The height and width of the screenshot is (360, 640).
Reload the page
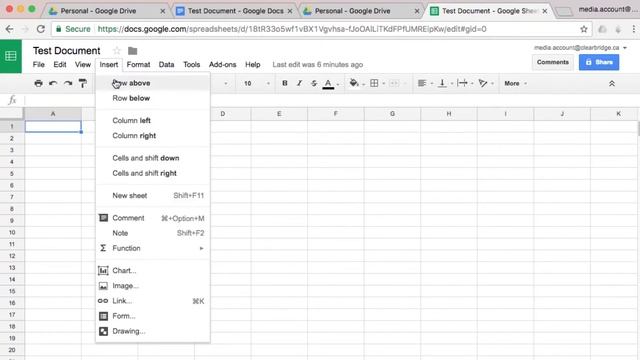(x=40, y=29)
